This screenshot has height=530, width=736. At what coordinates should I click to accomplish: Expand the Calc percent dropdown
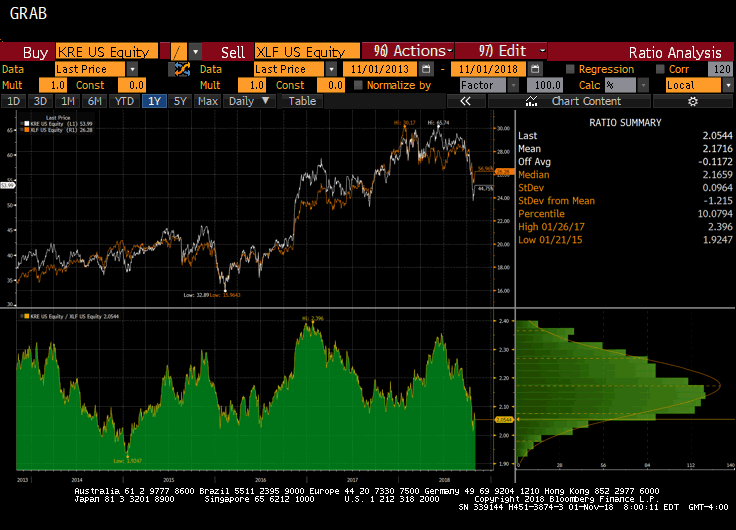[644, 85]
